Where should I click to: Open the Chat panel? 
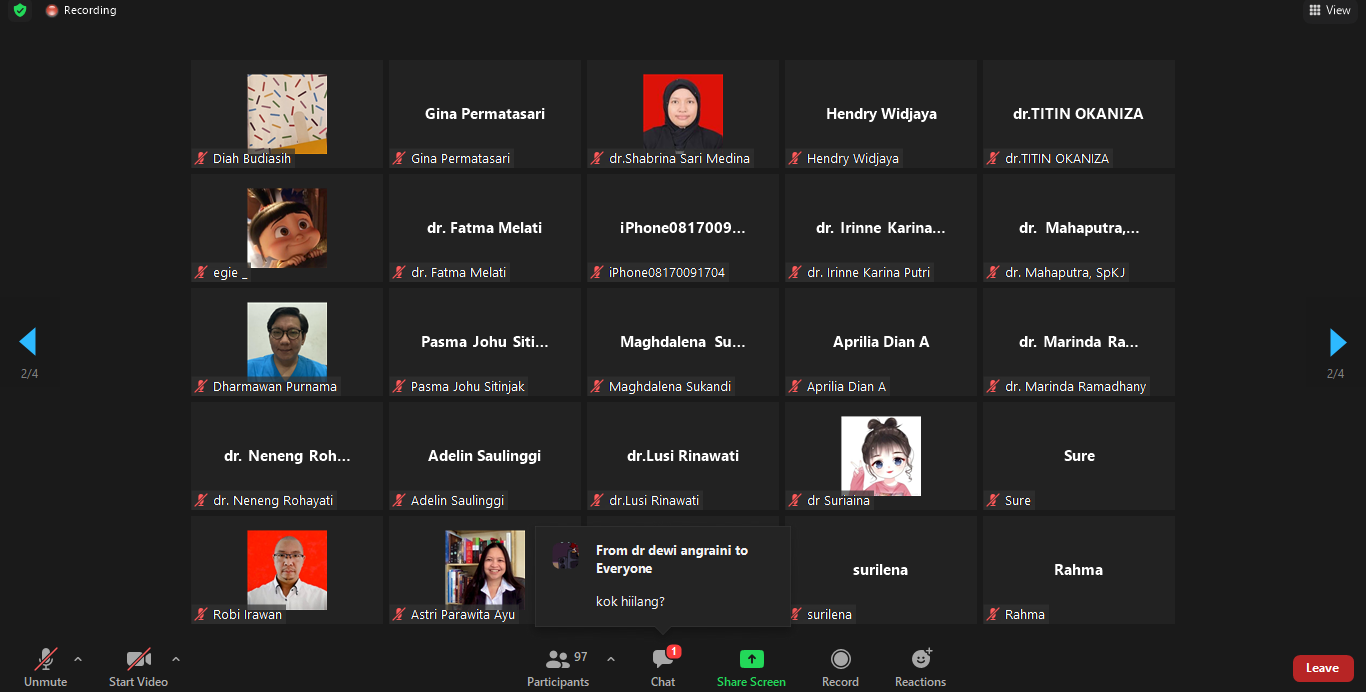tap(663, 668)
